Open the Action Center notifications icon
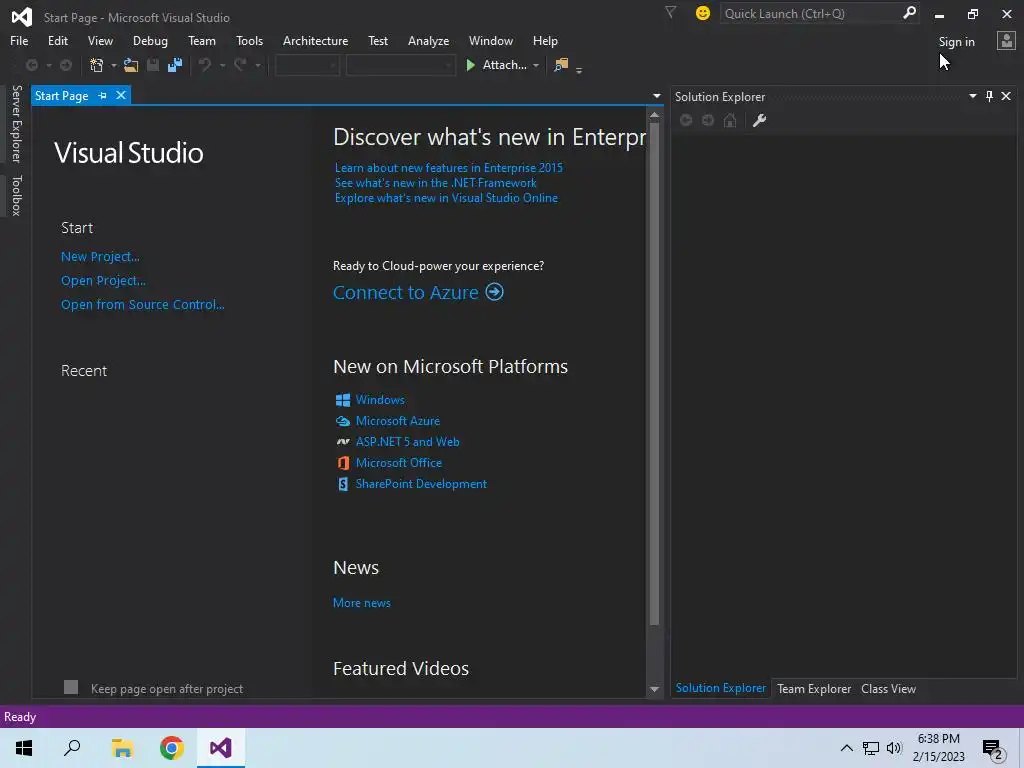 pyautogui.click(x=993, y=749)
